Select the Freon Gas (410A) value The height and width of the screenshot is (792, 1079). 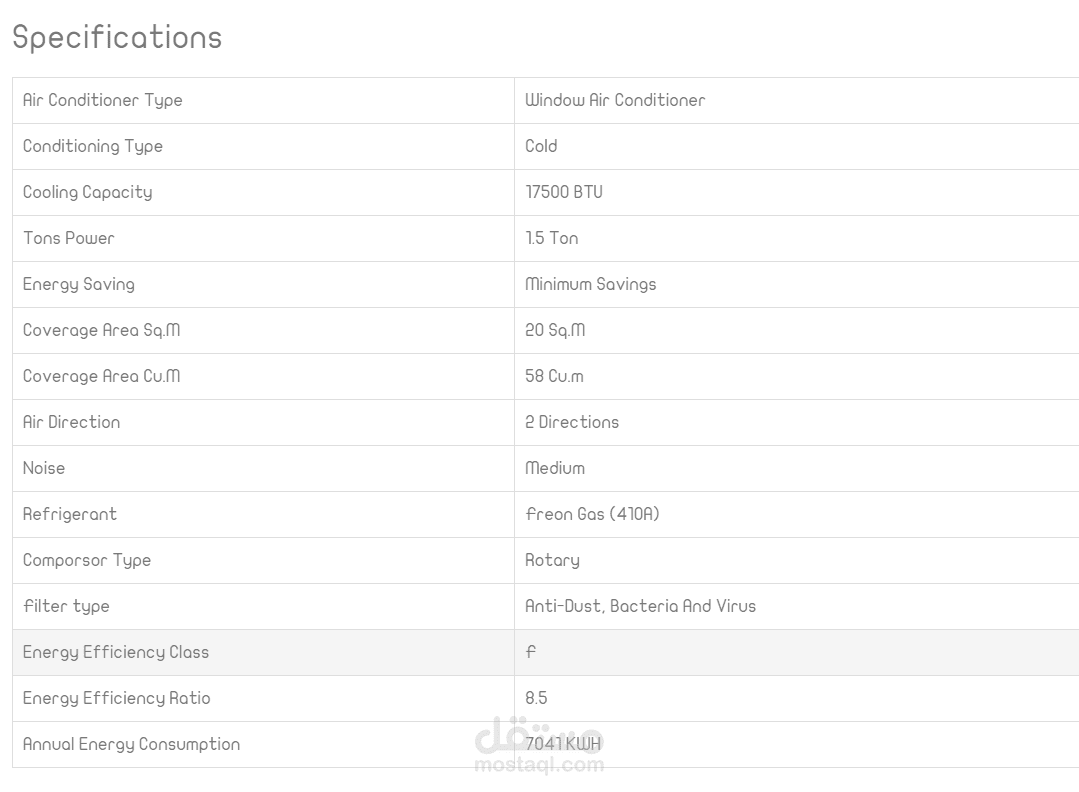592,514
